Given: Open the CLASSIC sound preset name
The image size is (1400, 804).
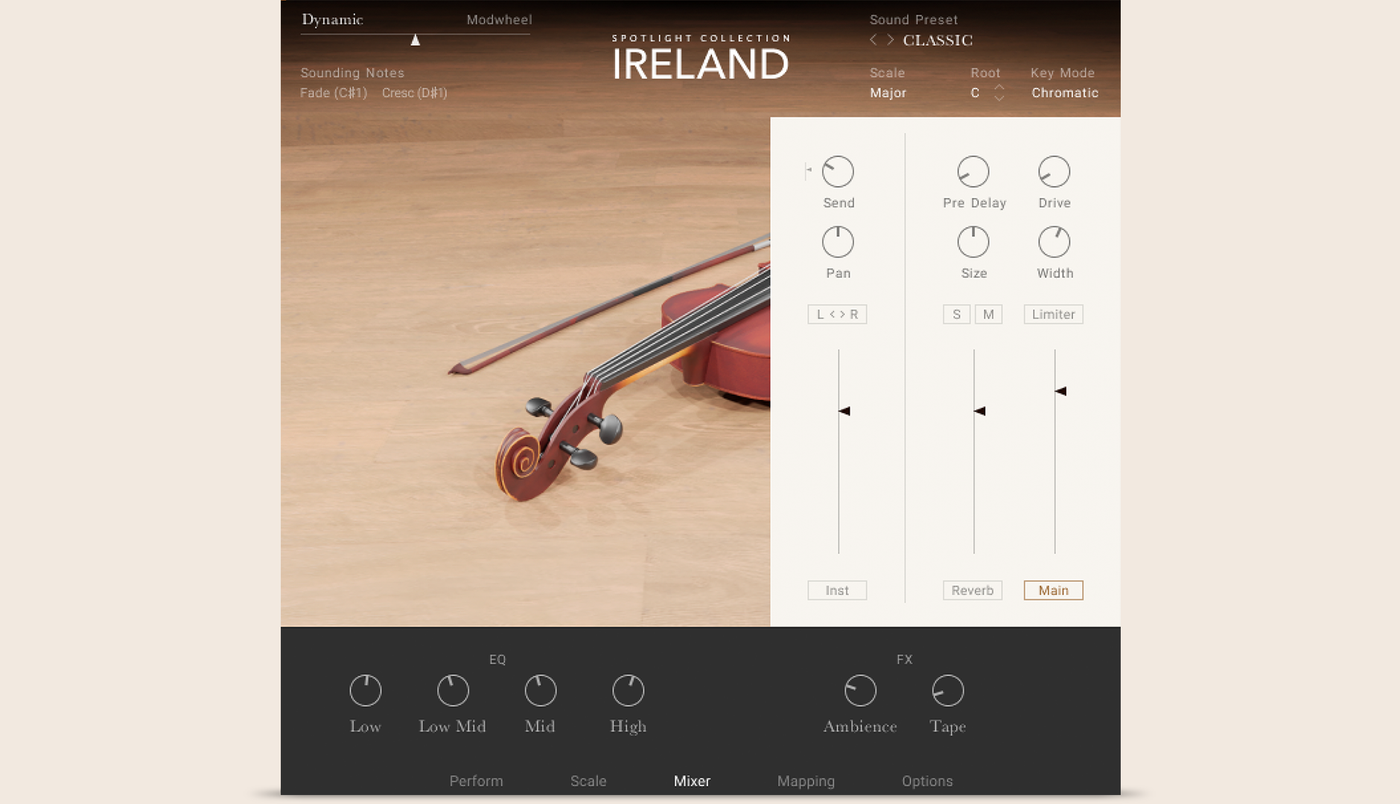Looking at the screenshot, I should tap(938, 41).
